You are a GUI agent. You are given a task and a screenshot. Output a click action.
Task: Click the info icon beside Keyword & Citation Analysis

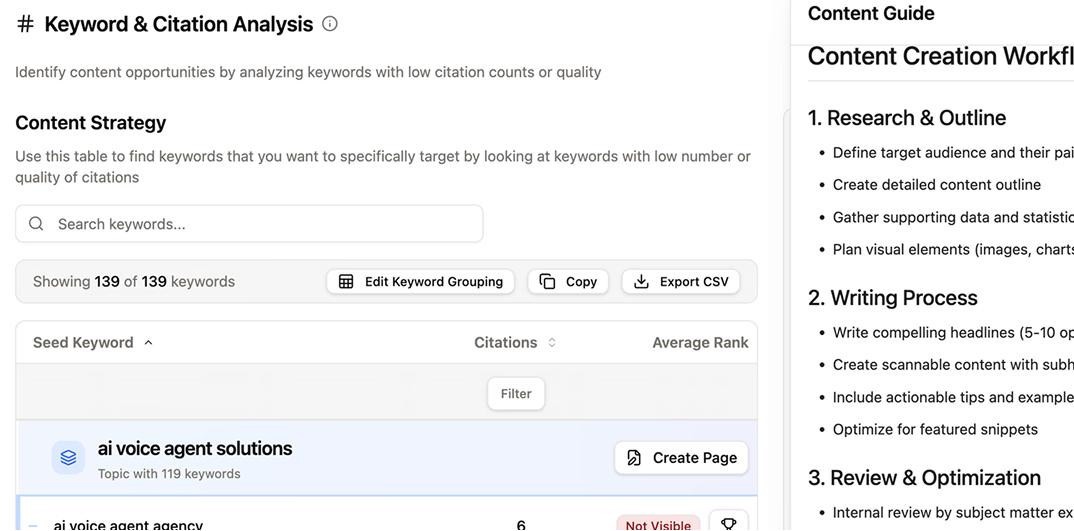pos(330,24)
